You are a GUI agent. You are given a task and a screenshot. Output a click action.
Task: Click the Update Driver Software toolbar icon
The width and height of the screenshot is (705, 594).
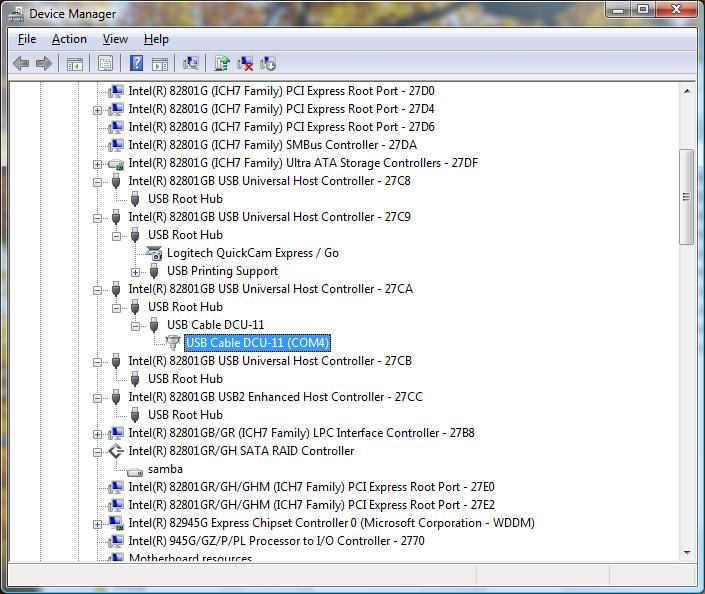pos(222,63)
